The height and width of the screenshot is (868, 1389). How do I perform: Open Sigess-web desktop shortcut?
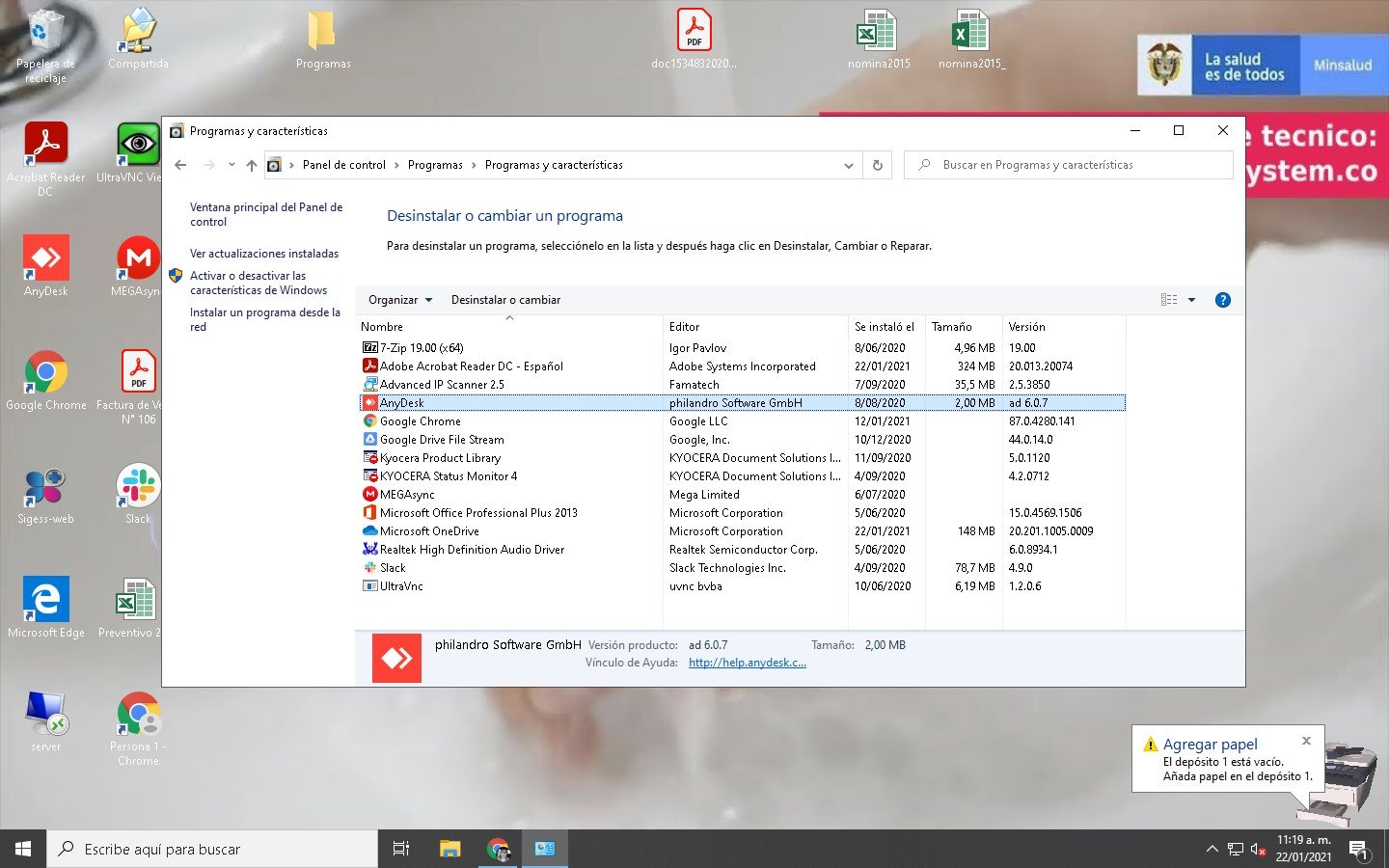(46, 494)
